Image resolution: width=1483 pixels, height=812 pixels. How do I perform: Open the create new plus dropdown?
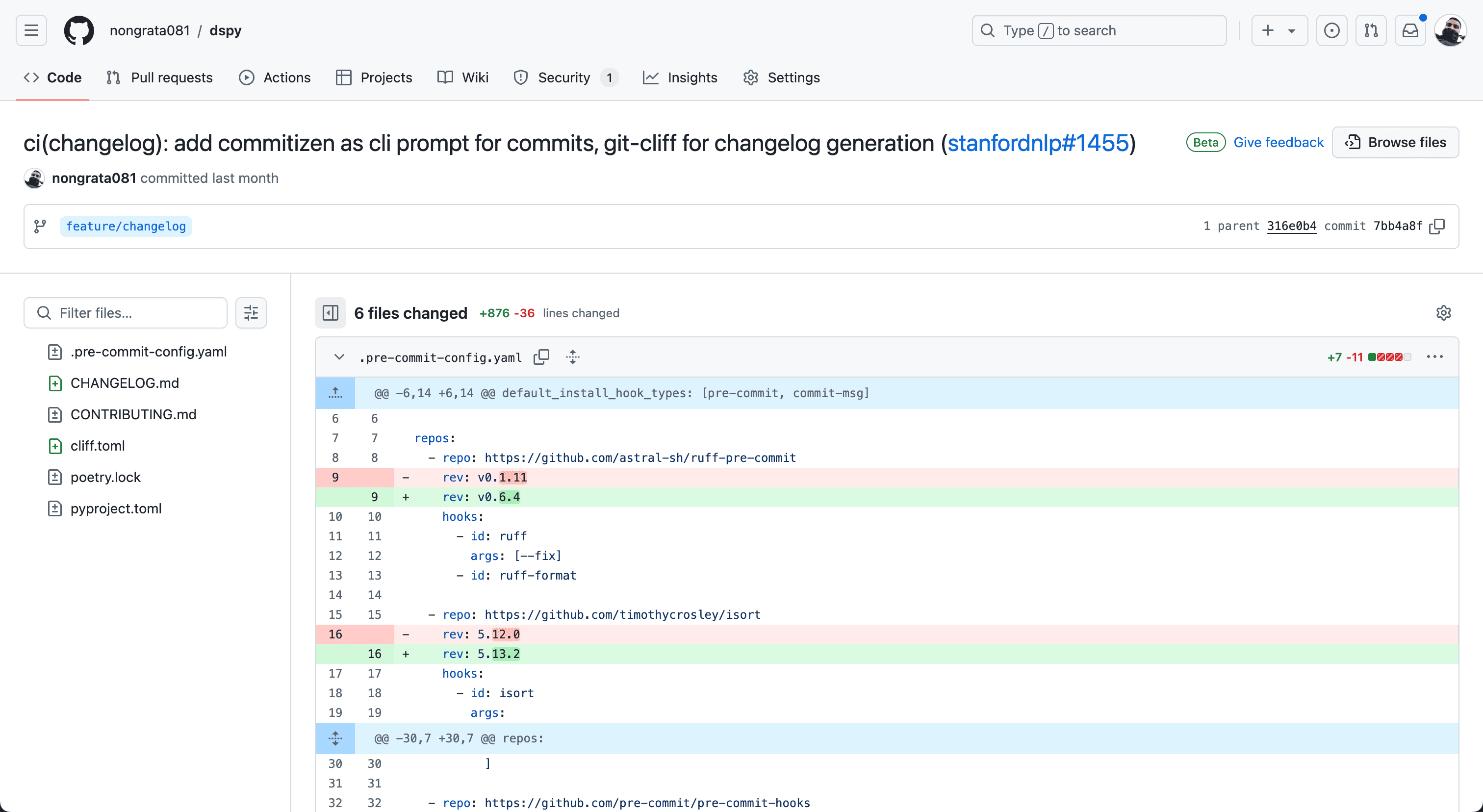pyautogui.click(x=1278, y=30)
